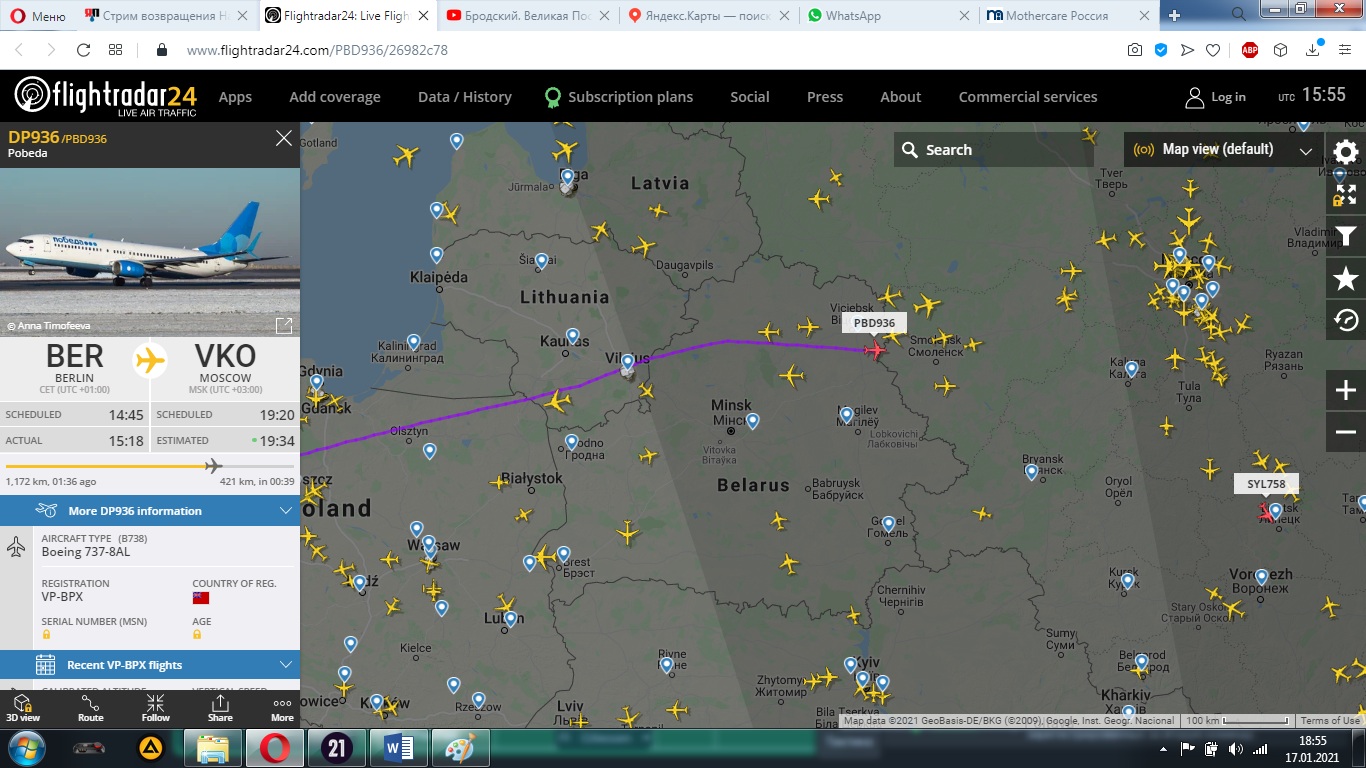Close the DP936 flight details panel
The height and width of the screenshot is (768, 1366).
[x=284, y=138]
